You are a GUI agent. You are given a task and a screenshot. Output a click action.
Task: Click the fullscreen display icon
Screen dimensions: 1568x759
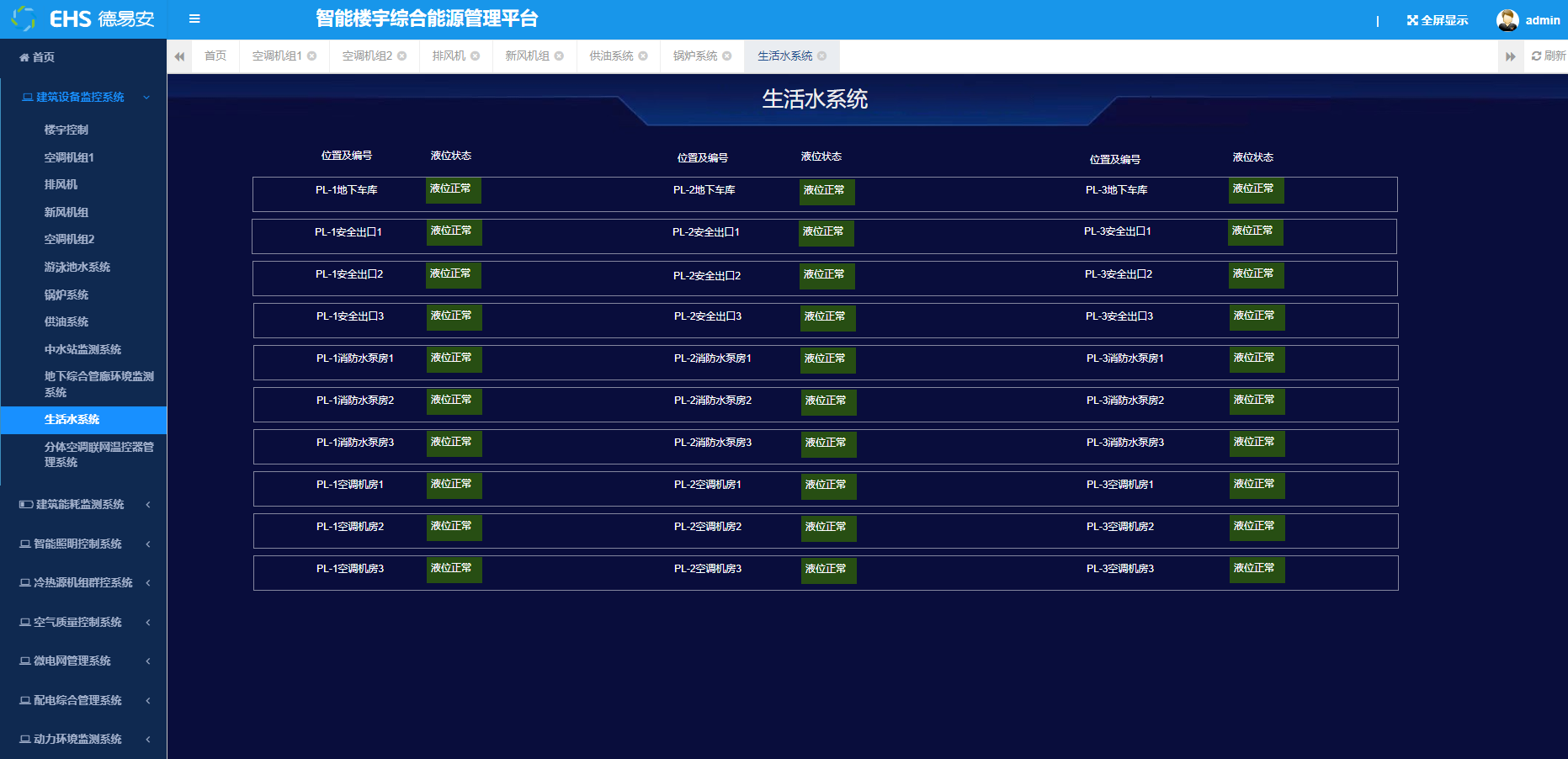(1412, 20)
